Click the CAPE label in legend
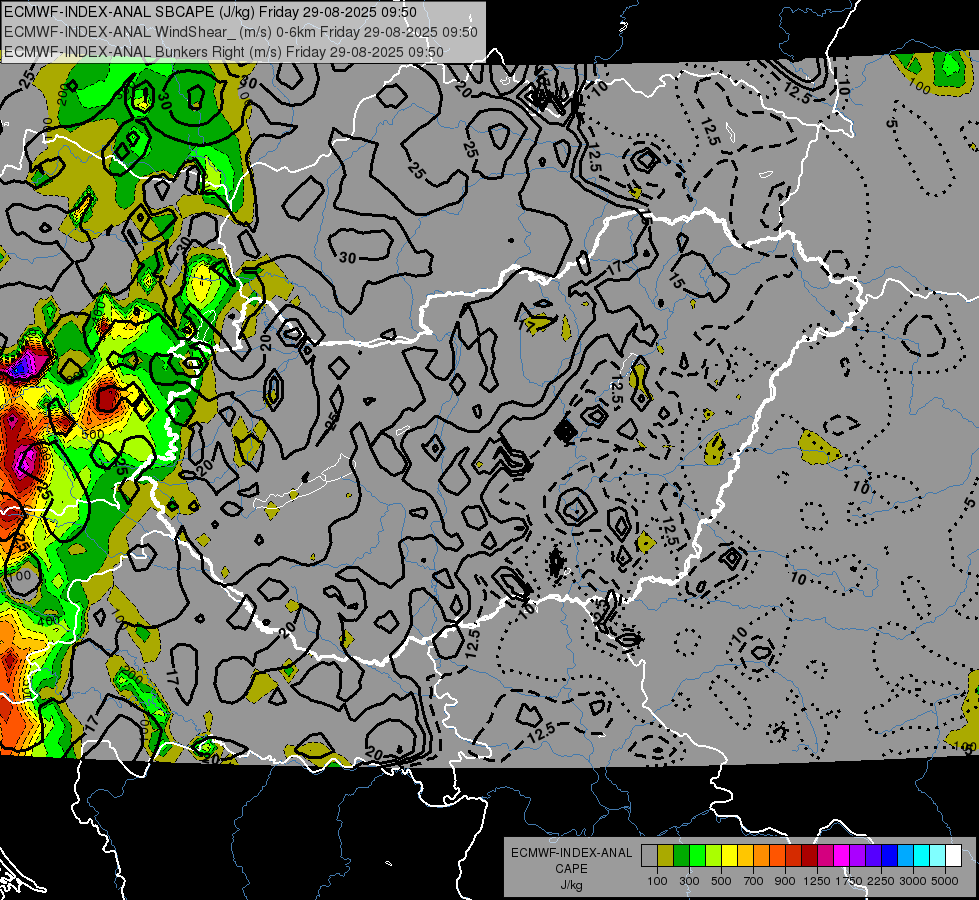 coord(571,869)
